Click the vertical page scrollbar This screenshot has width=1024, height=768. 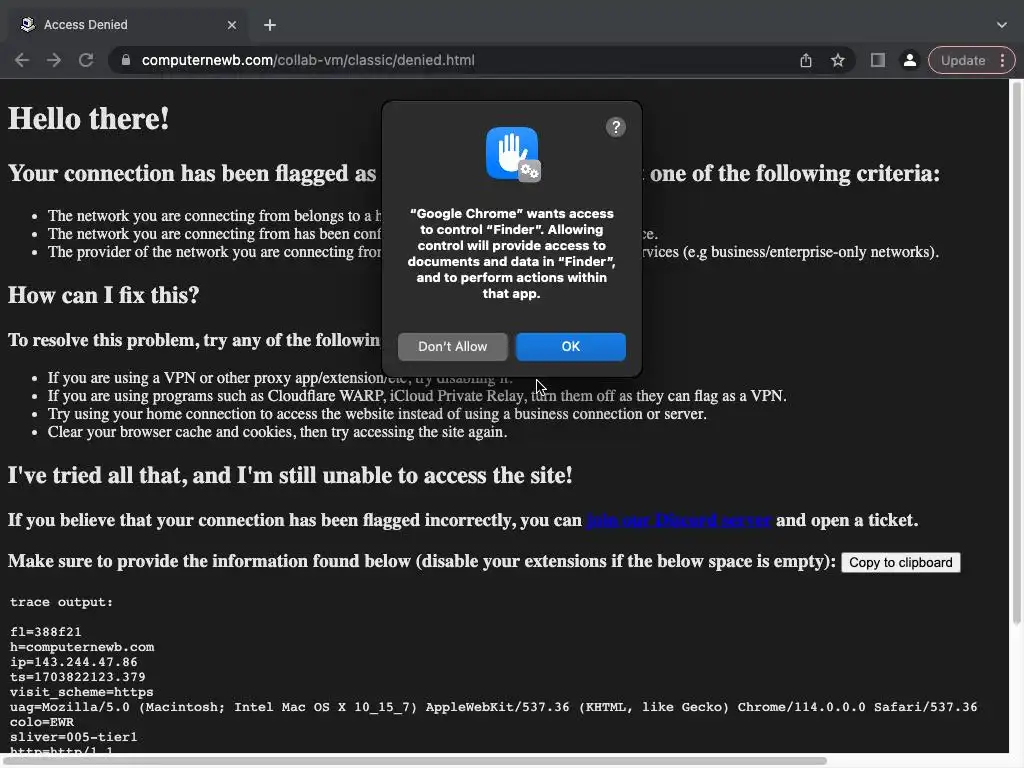coord(1017,353)
